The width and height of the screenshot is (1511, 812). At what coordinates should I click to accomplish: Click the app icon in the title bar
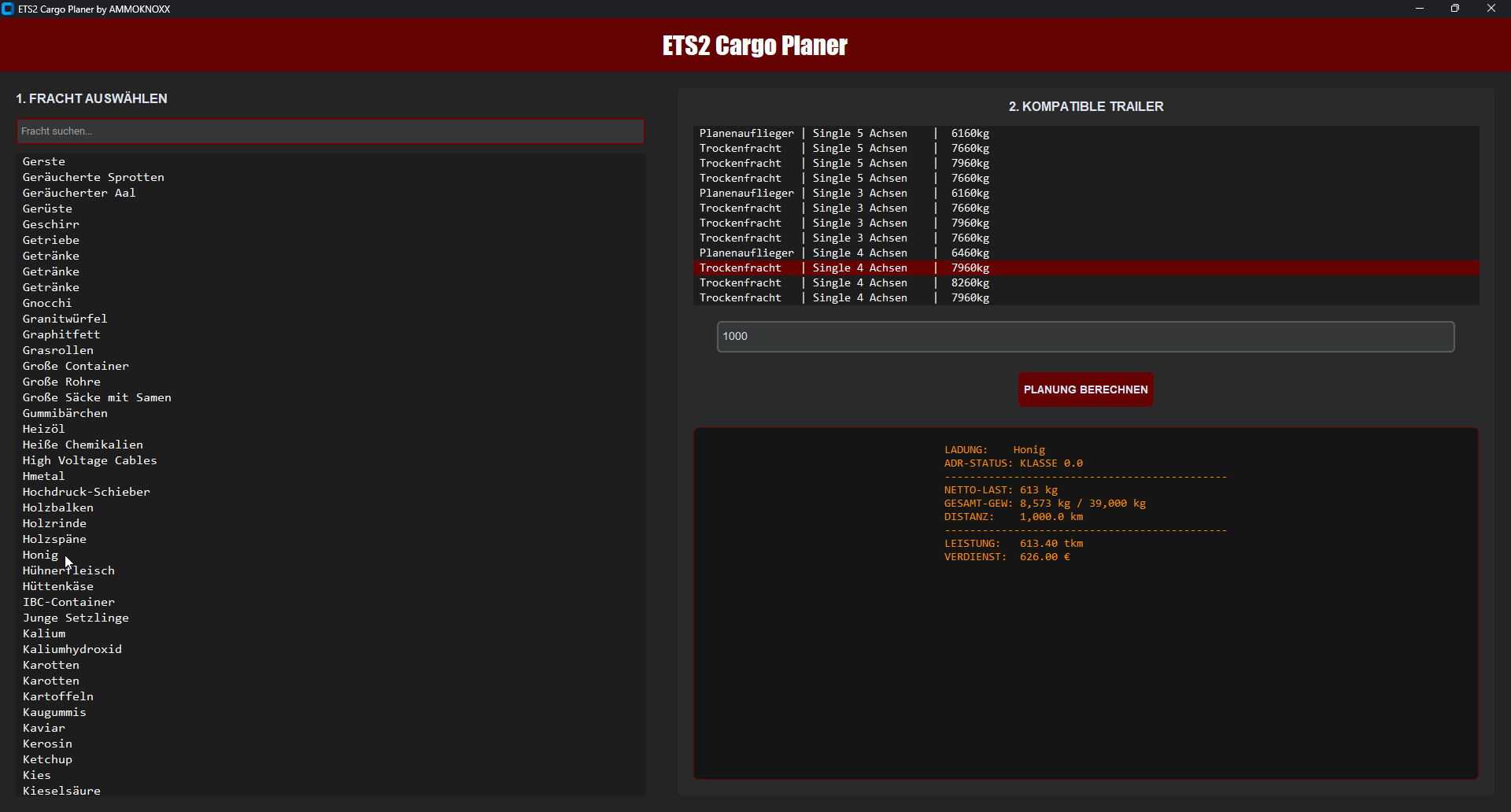coord(8,9)
